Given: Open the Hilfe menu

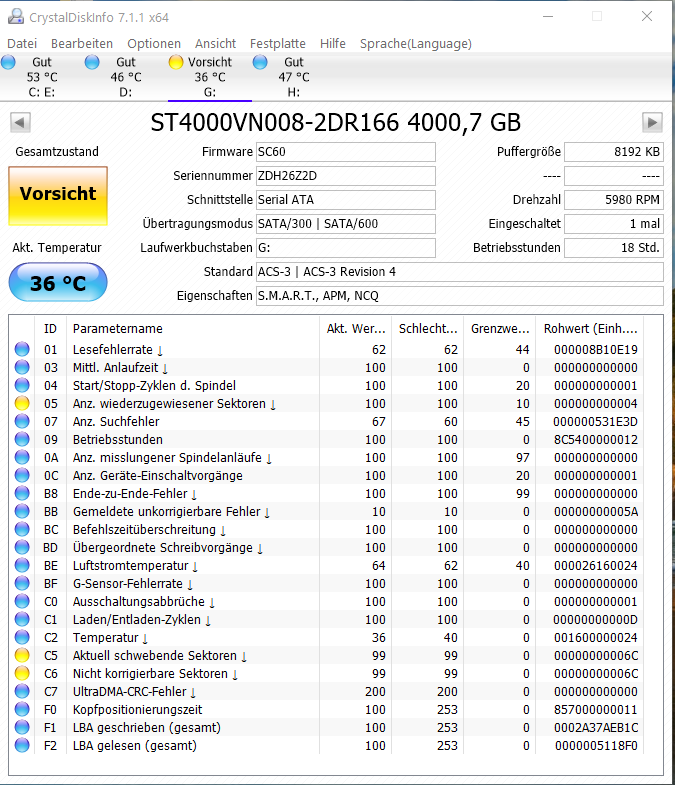Looking at the screenshot, I should tap(332, 44).
